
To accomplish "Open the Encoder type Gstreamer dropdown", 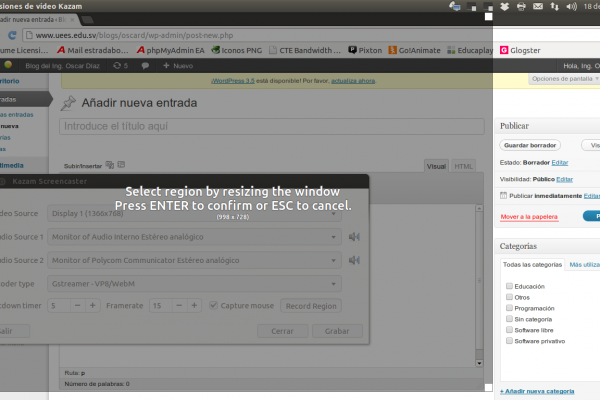I will click(x=194, y=284).
